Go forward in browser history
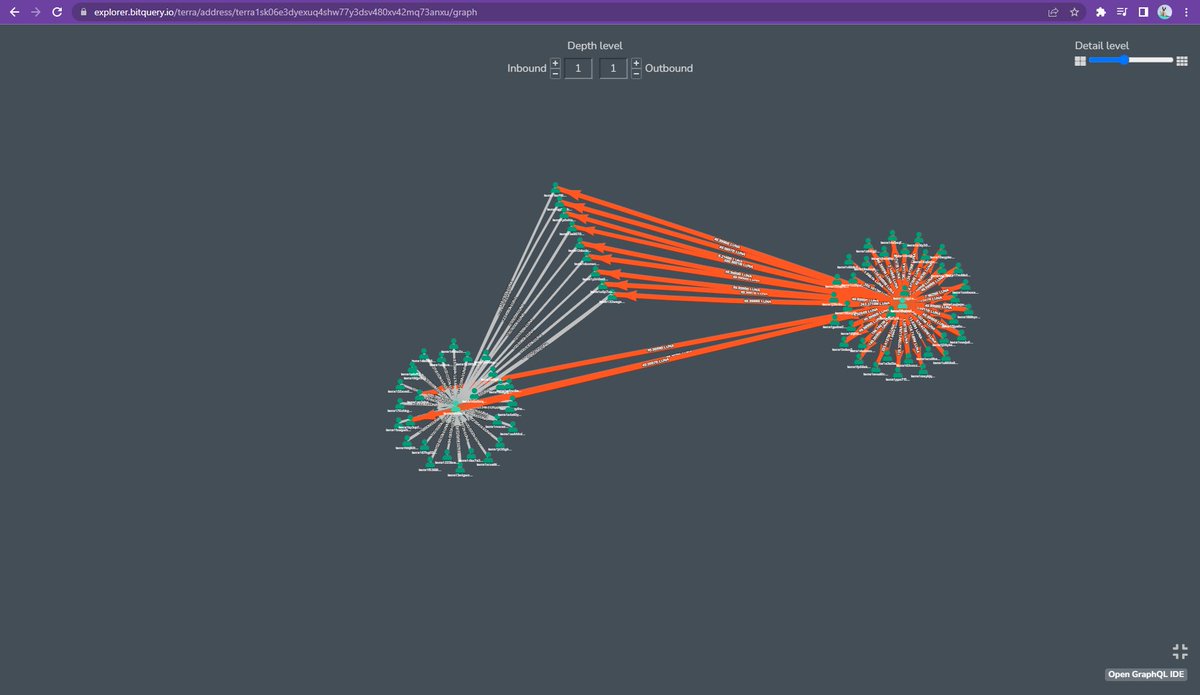 (x=36, y=12)
